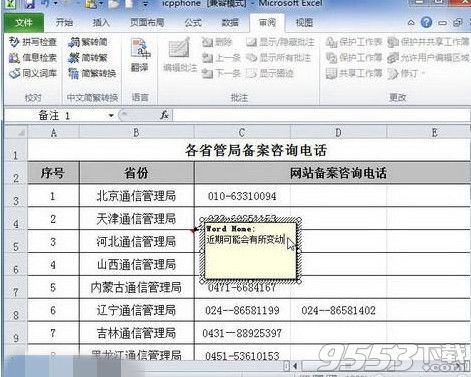Open 信息检索 research tool

(33, 58)
